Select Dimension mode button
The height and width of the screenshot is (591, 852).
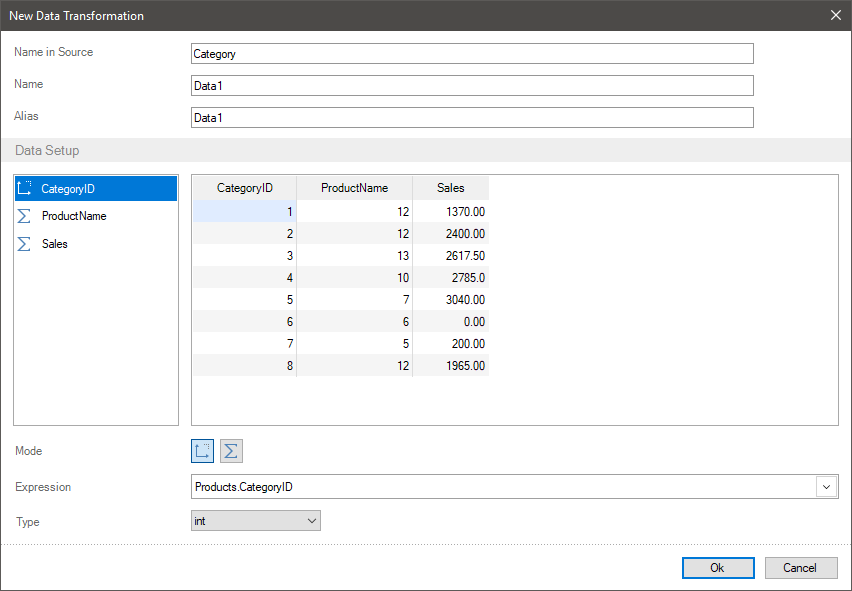(203, 451)
